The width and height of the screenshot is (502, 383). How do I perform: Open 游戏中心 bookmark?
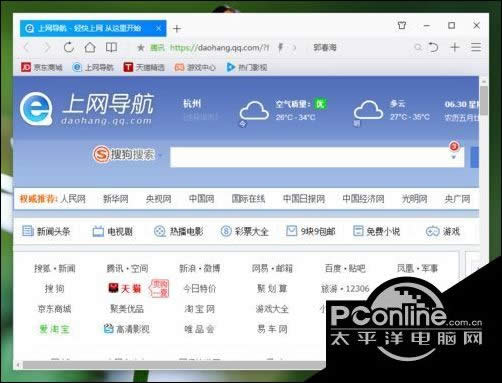tap(195, 67)
